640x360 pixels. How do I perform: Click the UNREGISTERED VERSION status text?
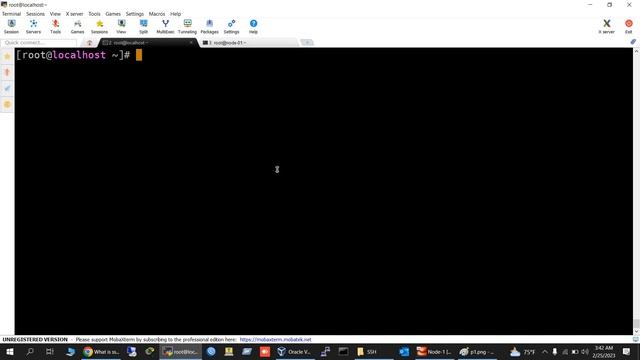(x=35, y=340)
